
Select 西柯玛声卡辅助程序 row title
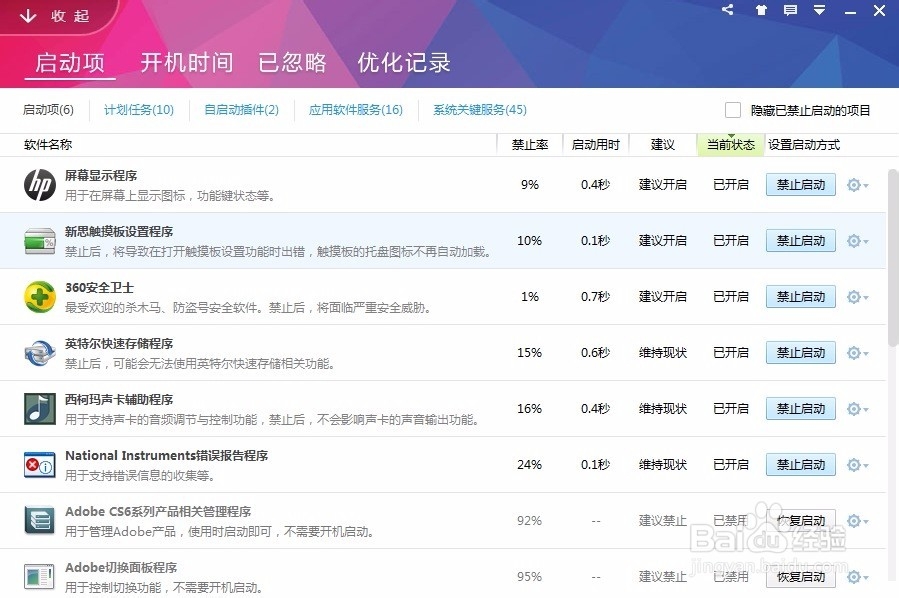click(119, 400)
